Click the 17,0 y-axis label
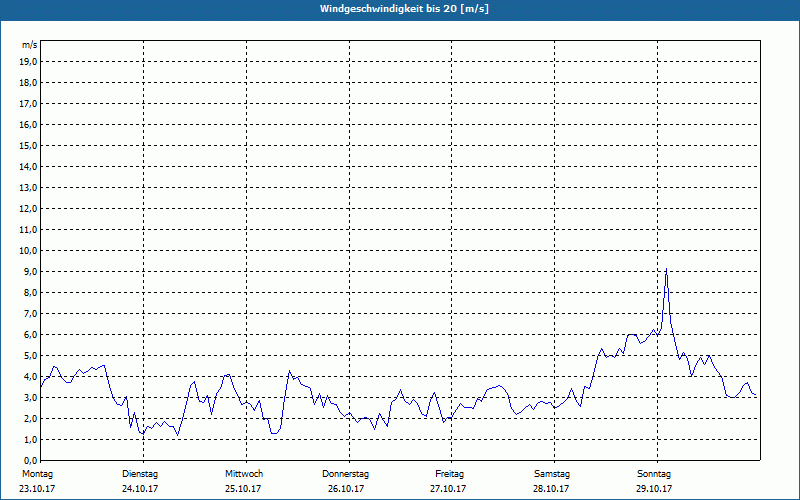 pos(28,104)
